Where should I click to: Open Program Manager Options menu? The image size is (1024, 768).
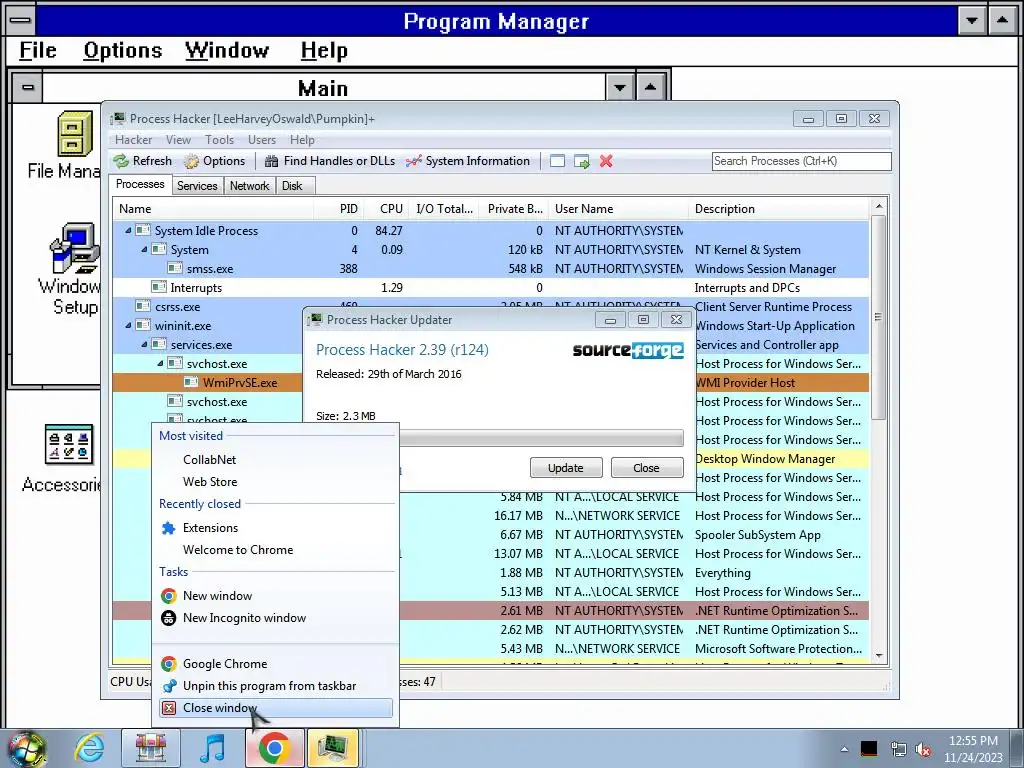123,50
